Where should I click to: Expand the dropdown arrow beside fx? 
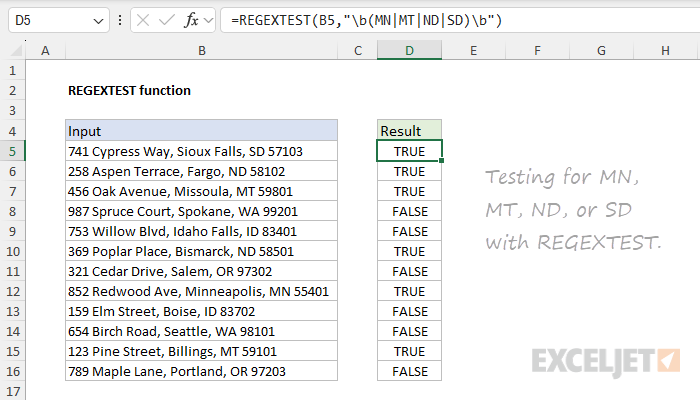(208, 20)
